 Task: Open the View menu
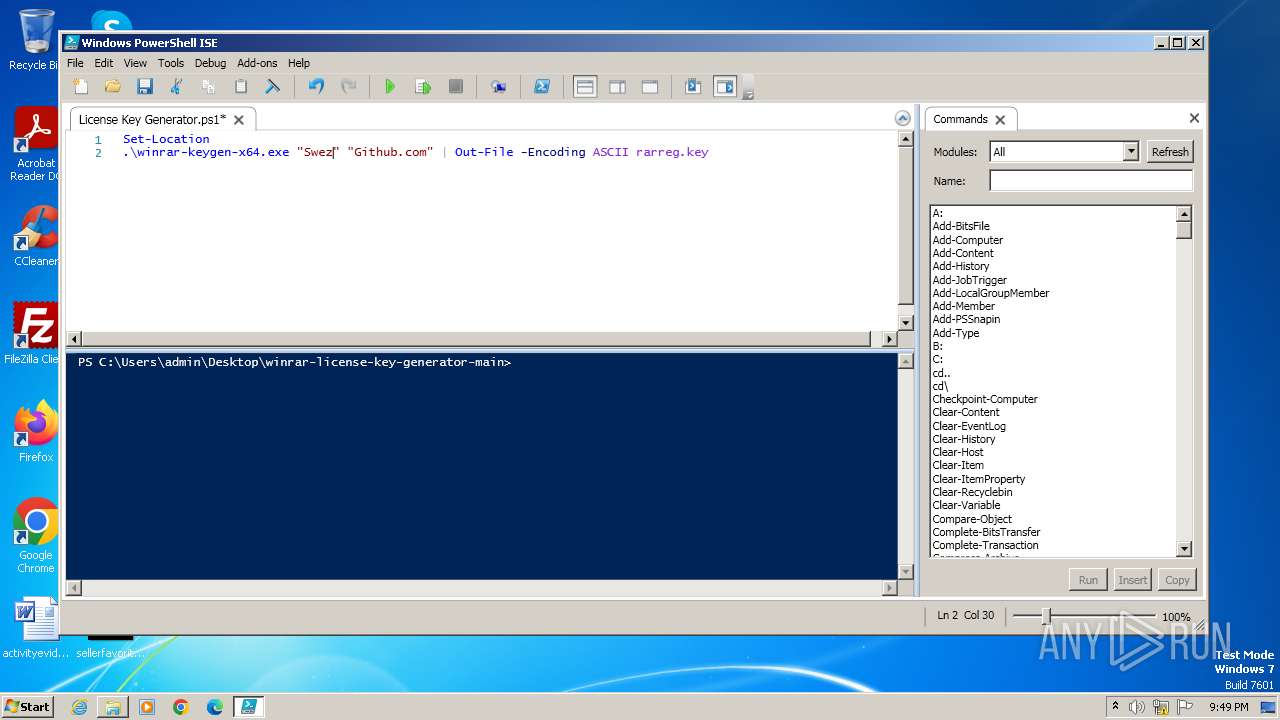coord(135,63)
